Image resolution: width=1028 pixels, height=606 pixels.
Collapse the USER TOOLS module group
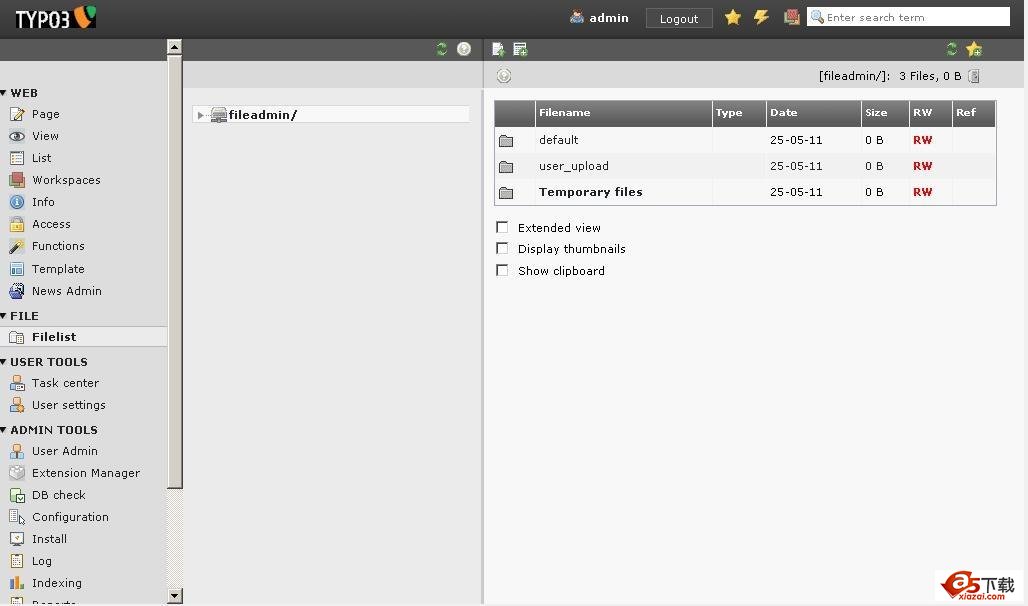coord(3,362)
